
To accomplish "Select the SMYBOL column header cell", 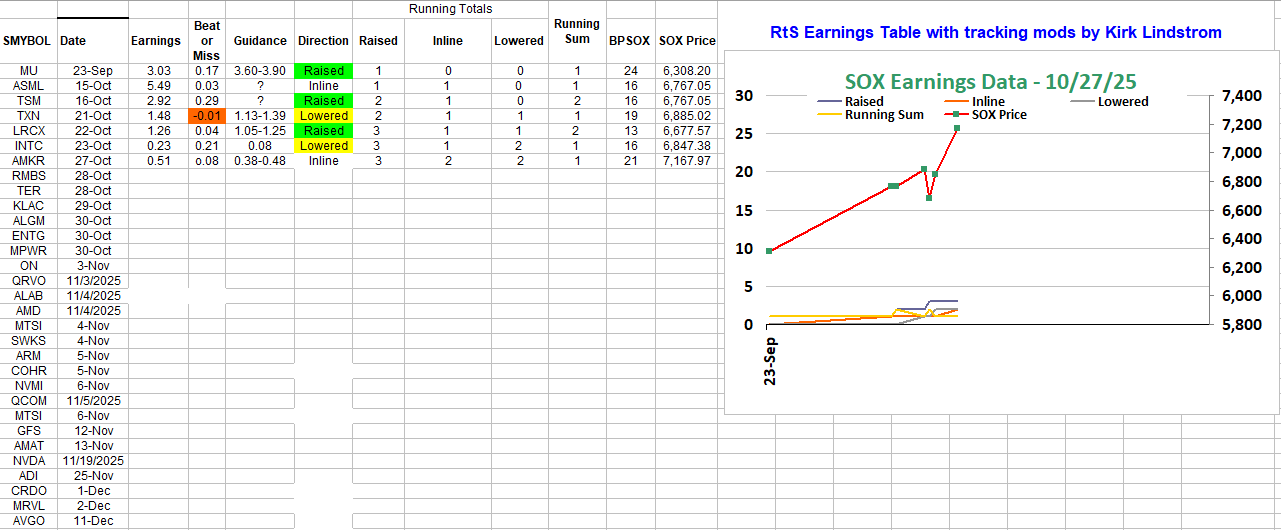I will pos(29,41).
